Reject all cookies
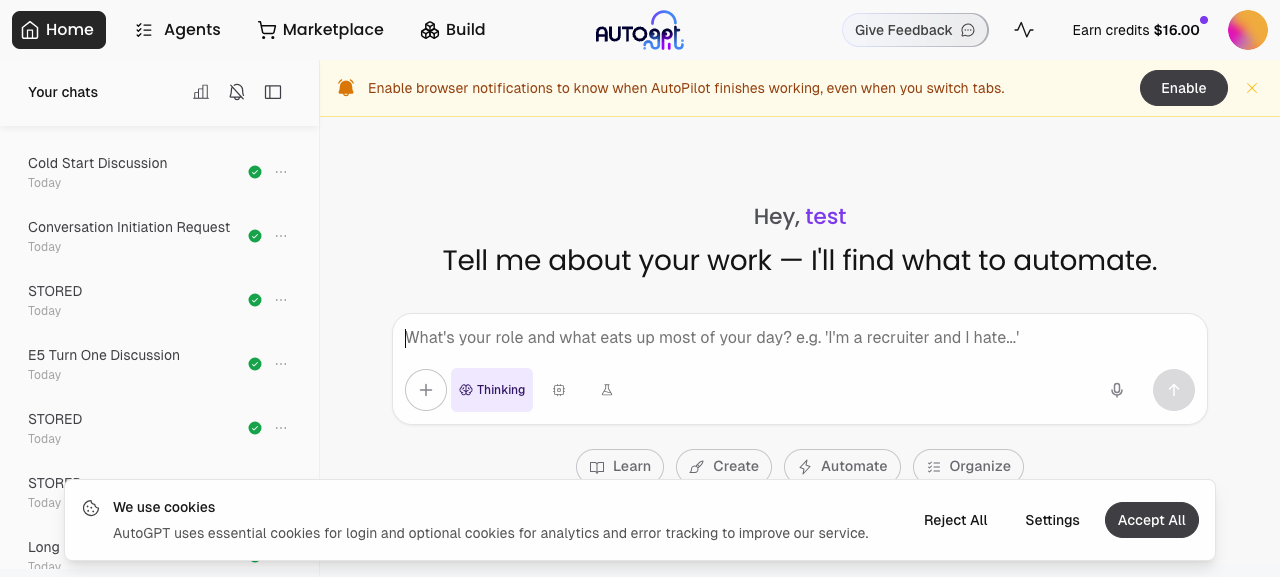The image size is (1280, 577). (956, 520)
